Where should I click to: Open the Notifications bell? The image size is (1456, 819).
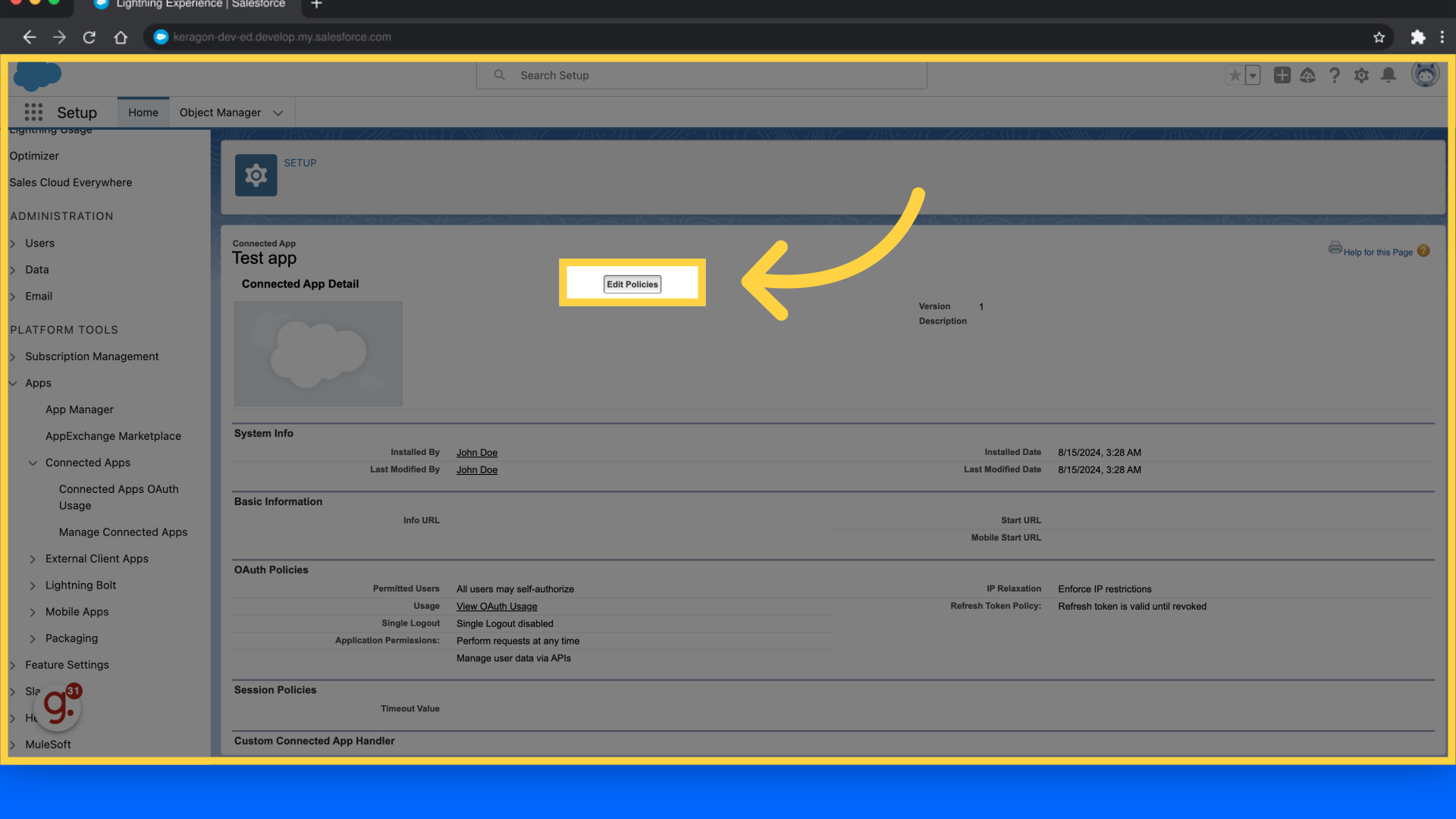[1389, 75]
